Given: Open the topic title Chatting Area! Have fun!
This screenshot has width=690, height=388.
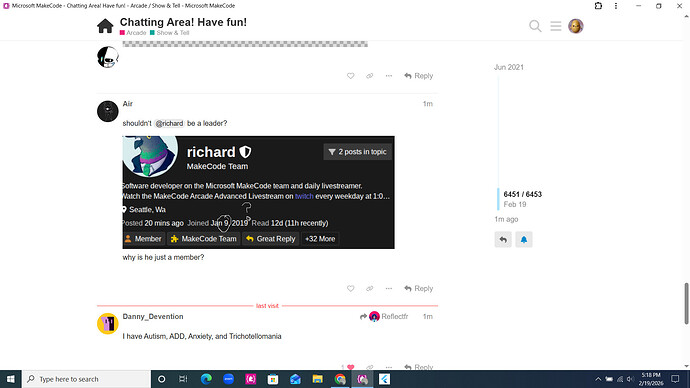Looking at the screenshot, I should pos(183,22).
